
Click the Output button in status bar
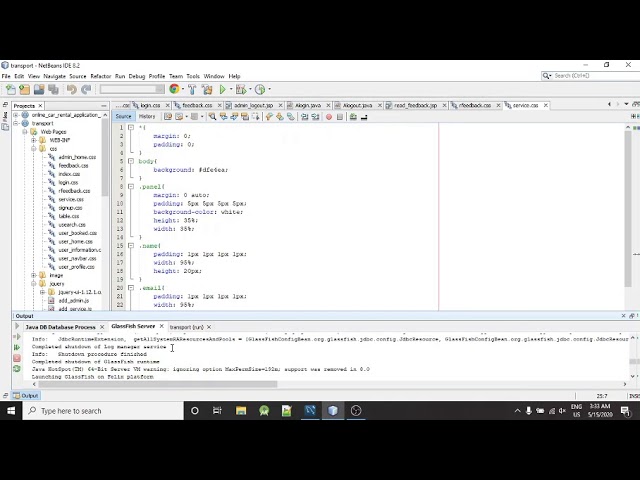pos(26,396)
